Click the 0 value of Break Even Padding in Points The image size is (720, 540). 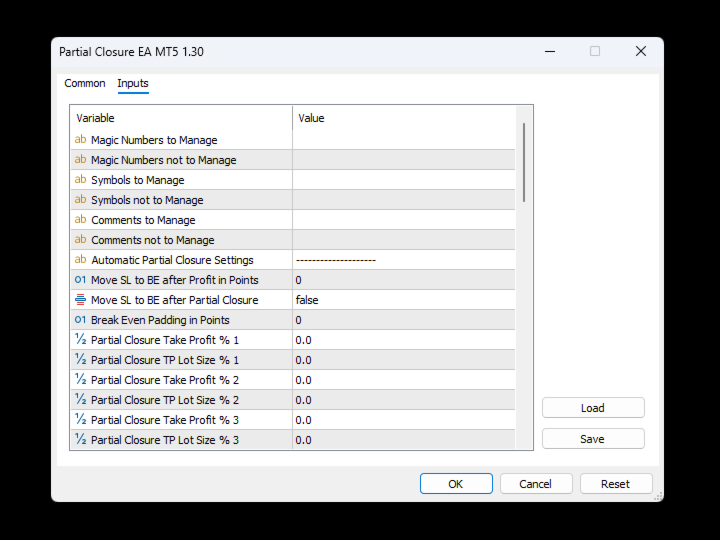[x=298, y=320]
